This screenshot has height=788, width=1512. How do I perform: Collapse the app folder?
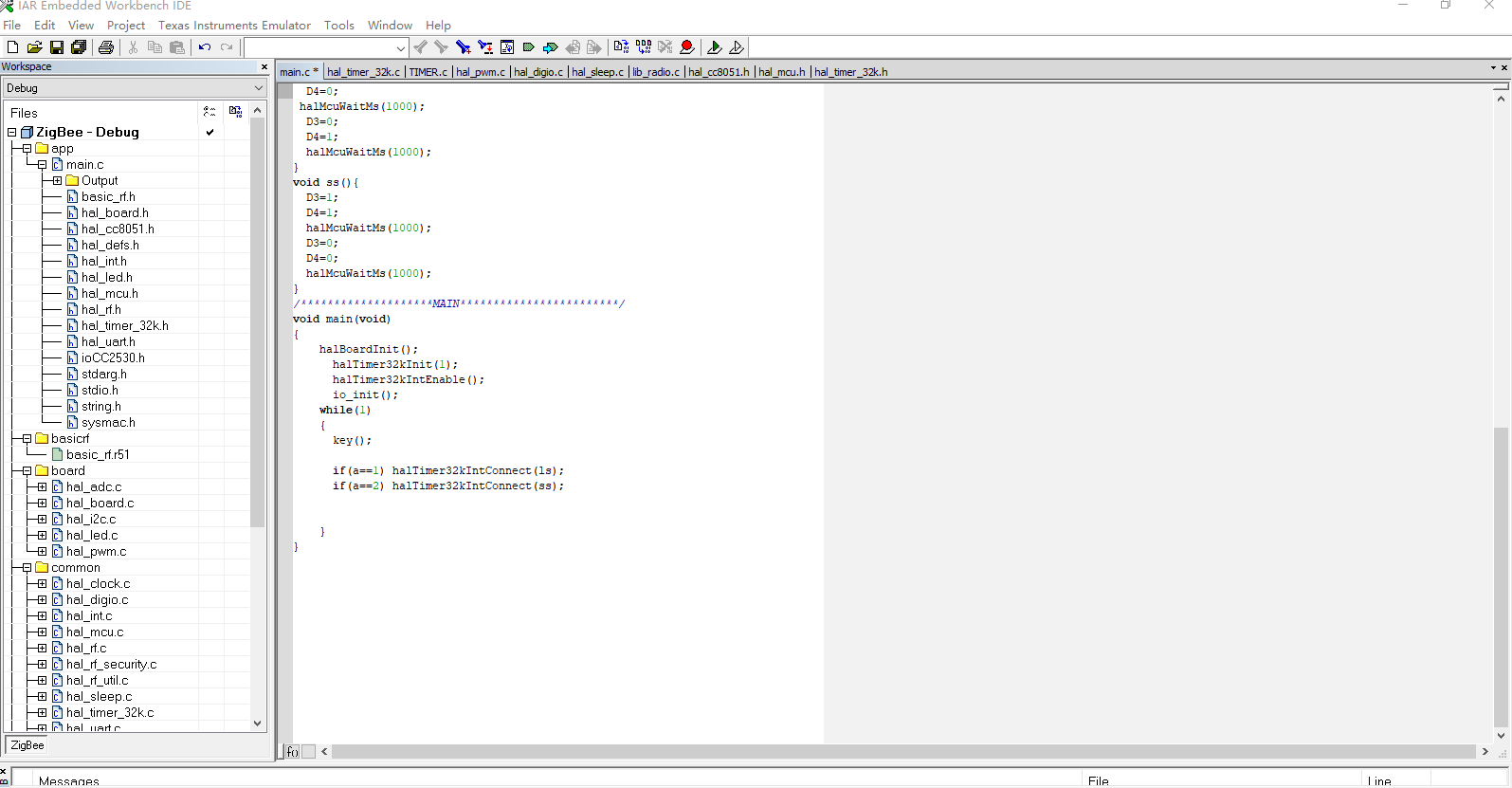pos(27,149)
